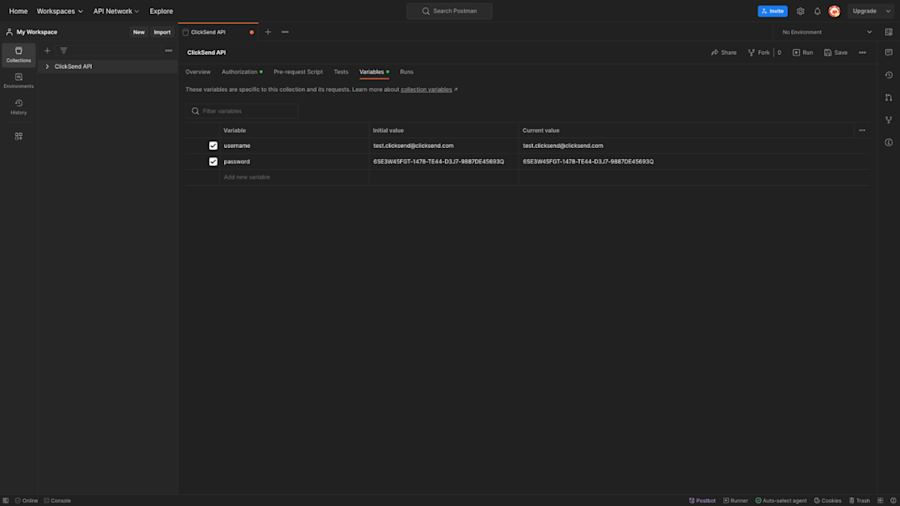Image resolution: width=900 pixels, height=506 pixels.
Task: Open the pull requests icon in right sidebar
Action: click(x=889, y=98)
